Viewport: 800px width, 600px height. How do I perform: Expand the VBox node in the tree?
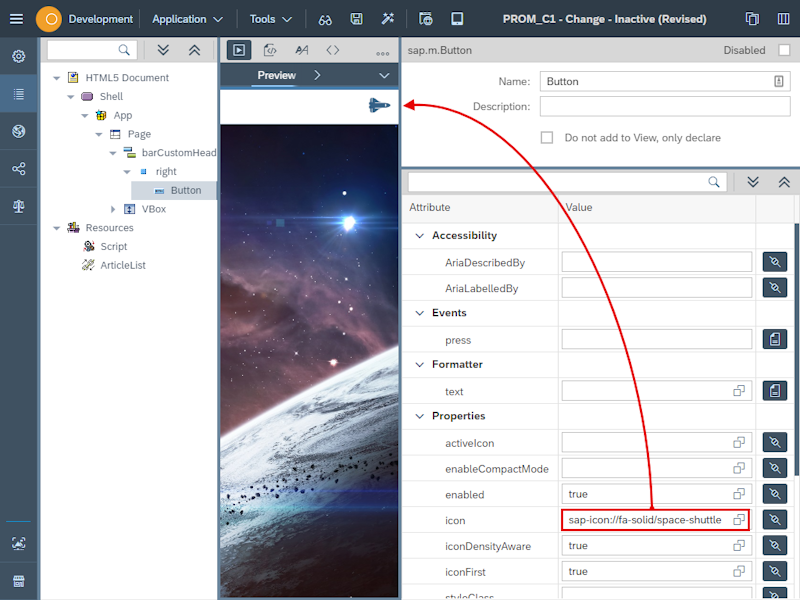(113, 208)
